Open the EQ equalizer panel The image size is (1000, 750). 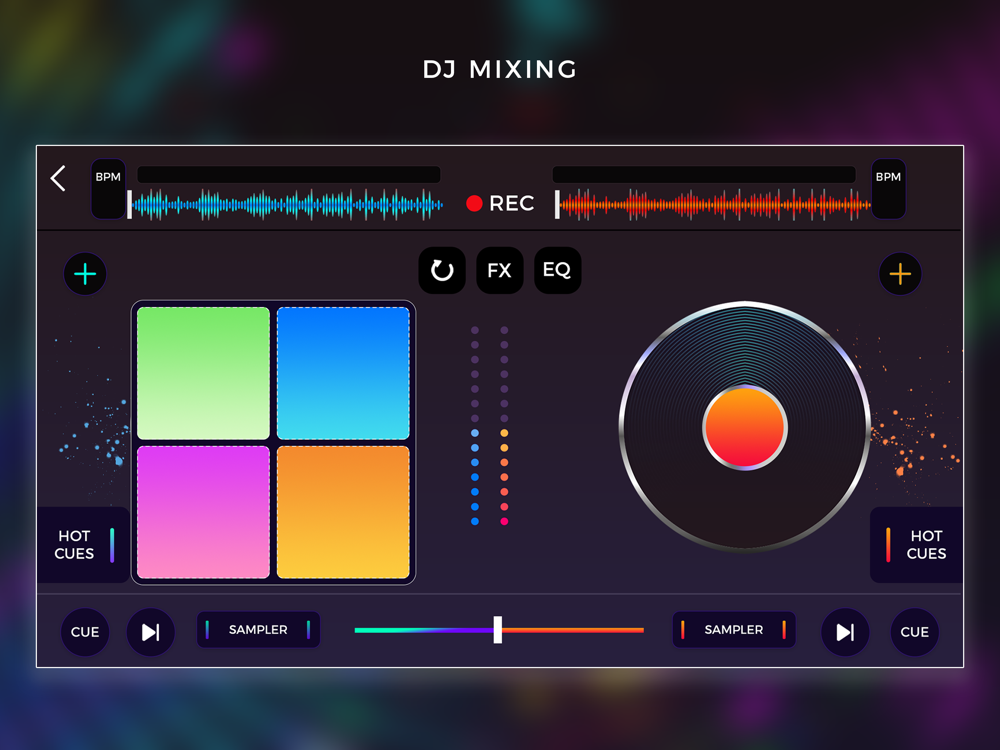point(557,270)
